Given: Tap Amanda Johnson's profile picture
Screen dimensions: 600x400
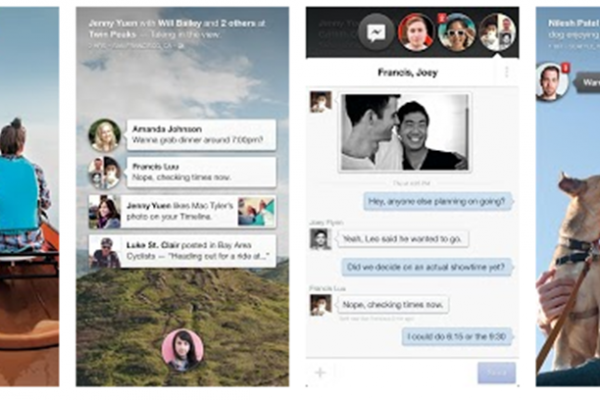Looking at the screenshot, I should click(104, 136).
